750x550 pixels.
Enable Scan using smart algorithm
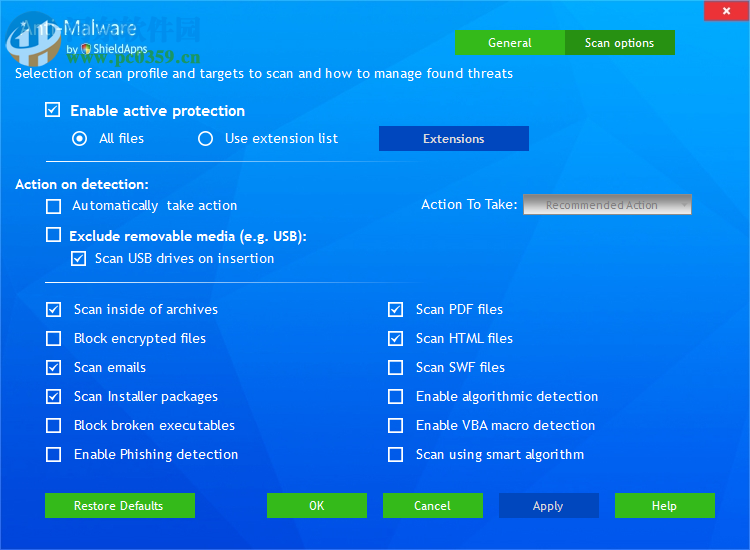(396, 454)
